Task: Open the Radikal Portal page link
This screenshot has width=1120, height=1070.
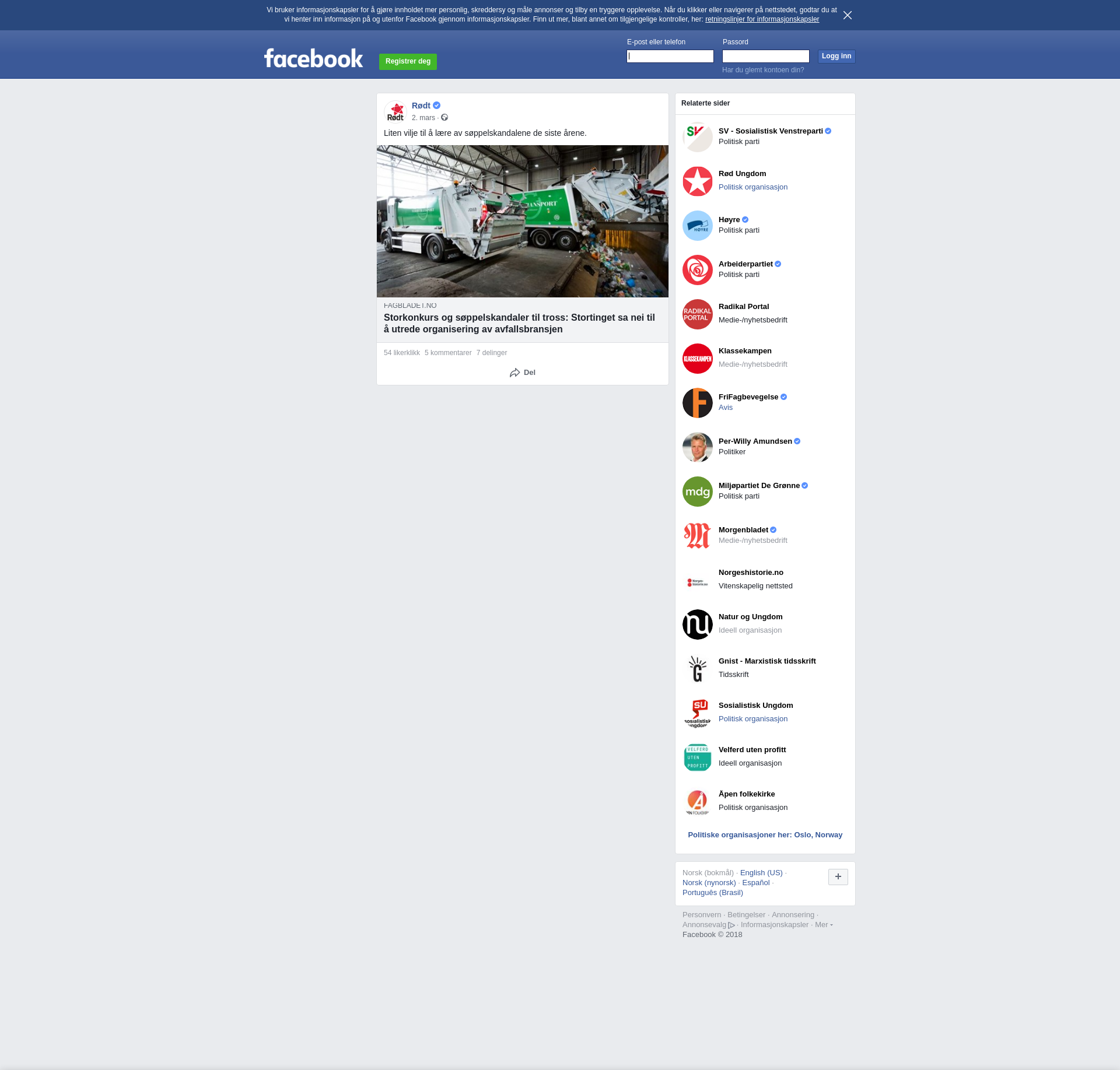Action: pyautogui.click(x=744, y=307)
